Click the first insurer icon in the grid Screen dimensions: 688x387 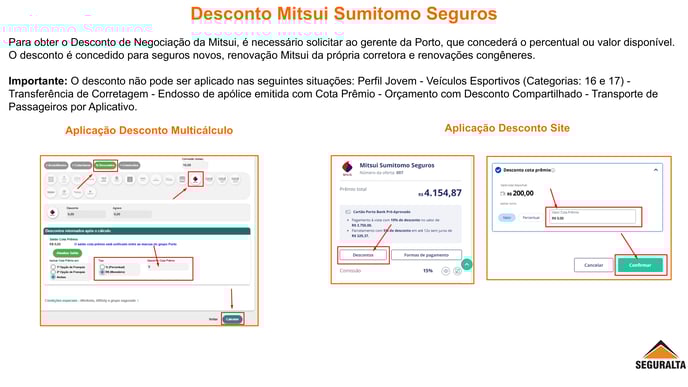pyautogui.click(x=51, y=179)
